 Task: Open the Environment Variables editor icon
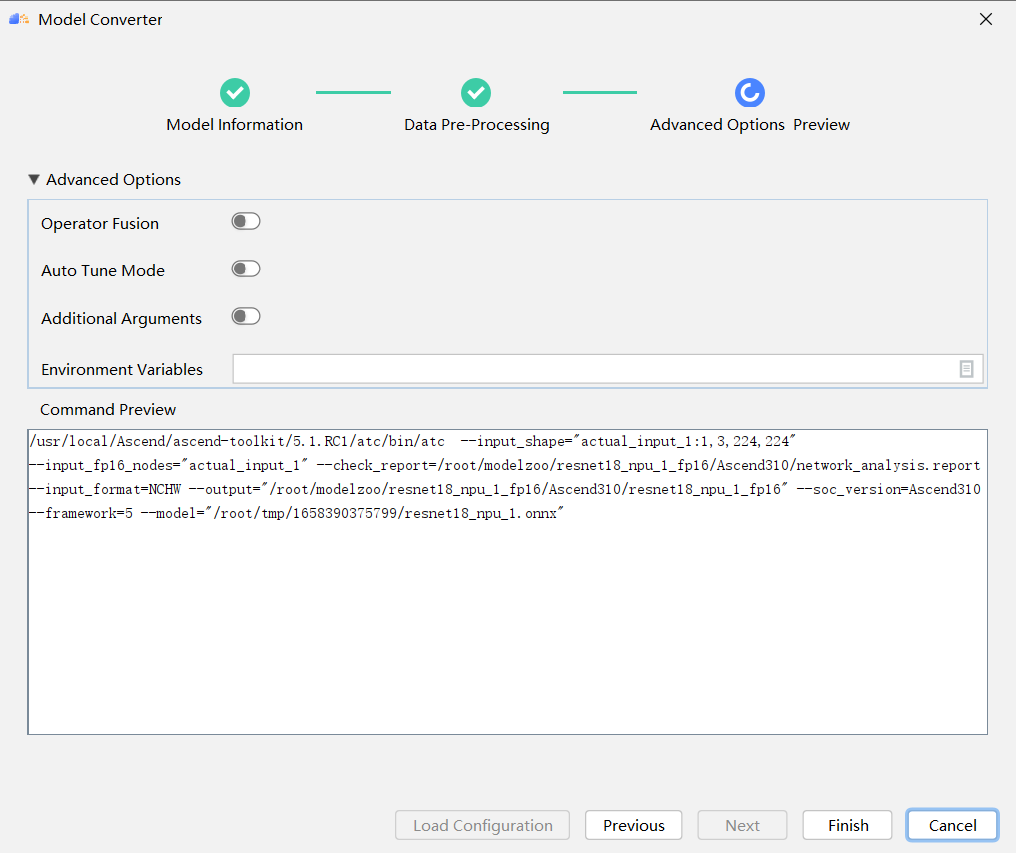pos(966,369)
